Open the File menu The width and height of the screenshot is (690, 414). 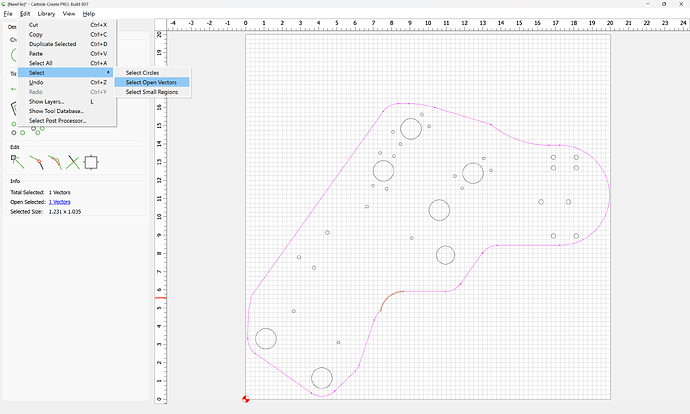(x=8, y=14)
